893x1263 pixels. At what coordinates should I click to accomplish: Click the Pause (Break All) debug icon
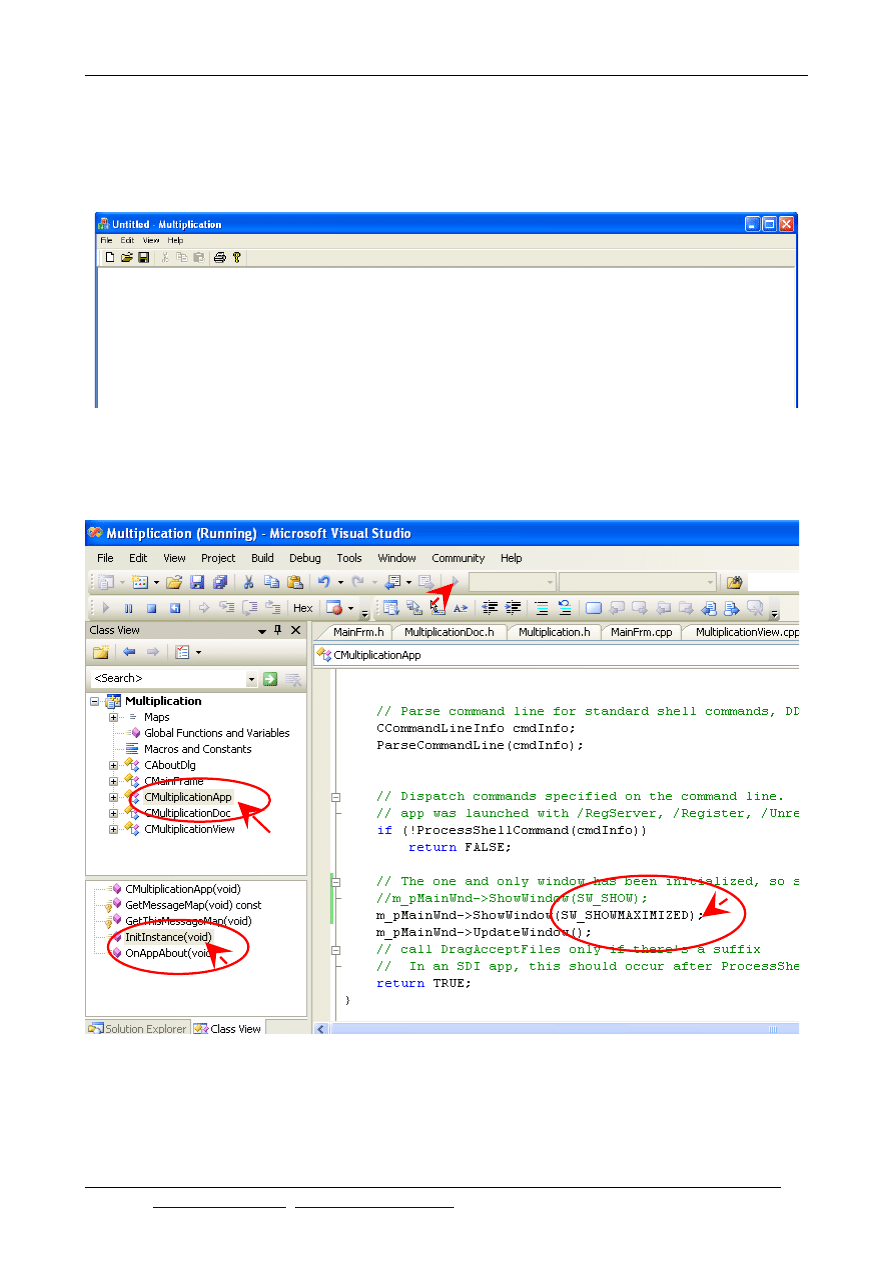click(129, 608)
